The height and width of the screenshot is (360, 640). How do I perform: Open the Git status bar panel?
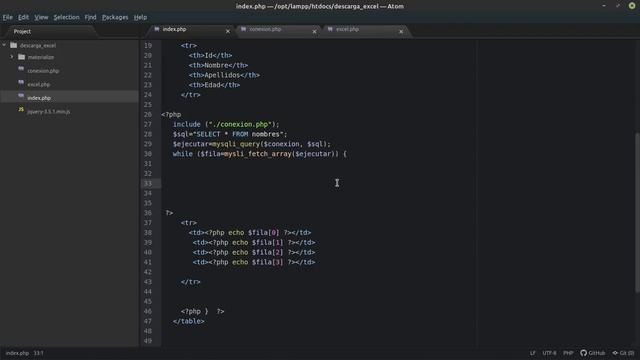tap(623, 353)
